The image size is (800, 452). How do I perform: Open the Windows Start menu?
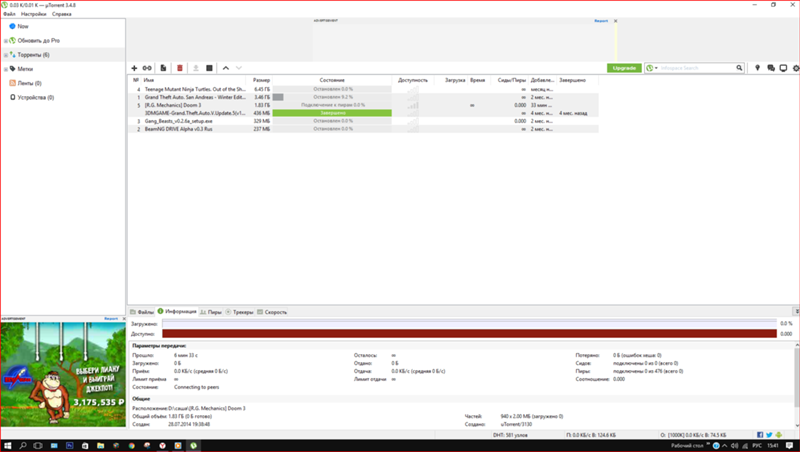(x=8, y=445)
